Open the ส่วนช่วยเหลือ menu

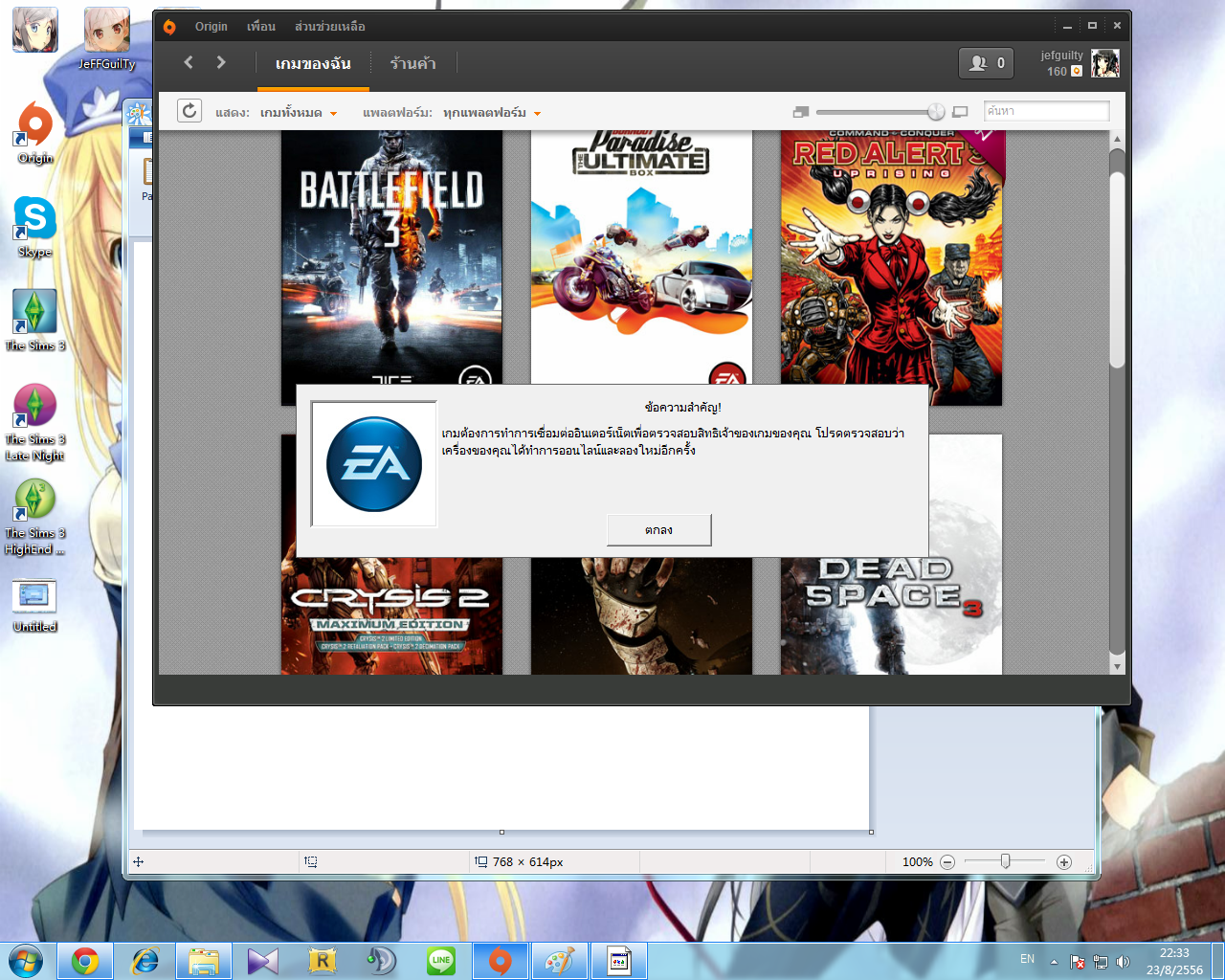330,27
